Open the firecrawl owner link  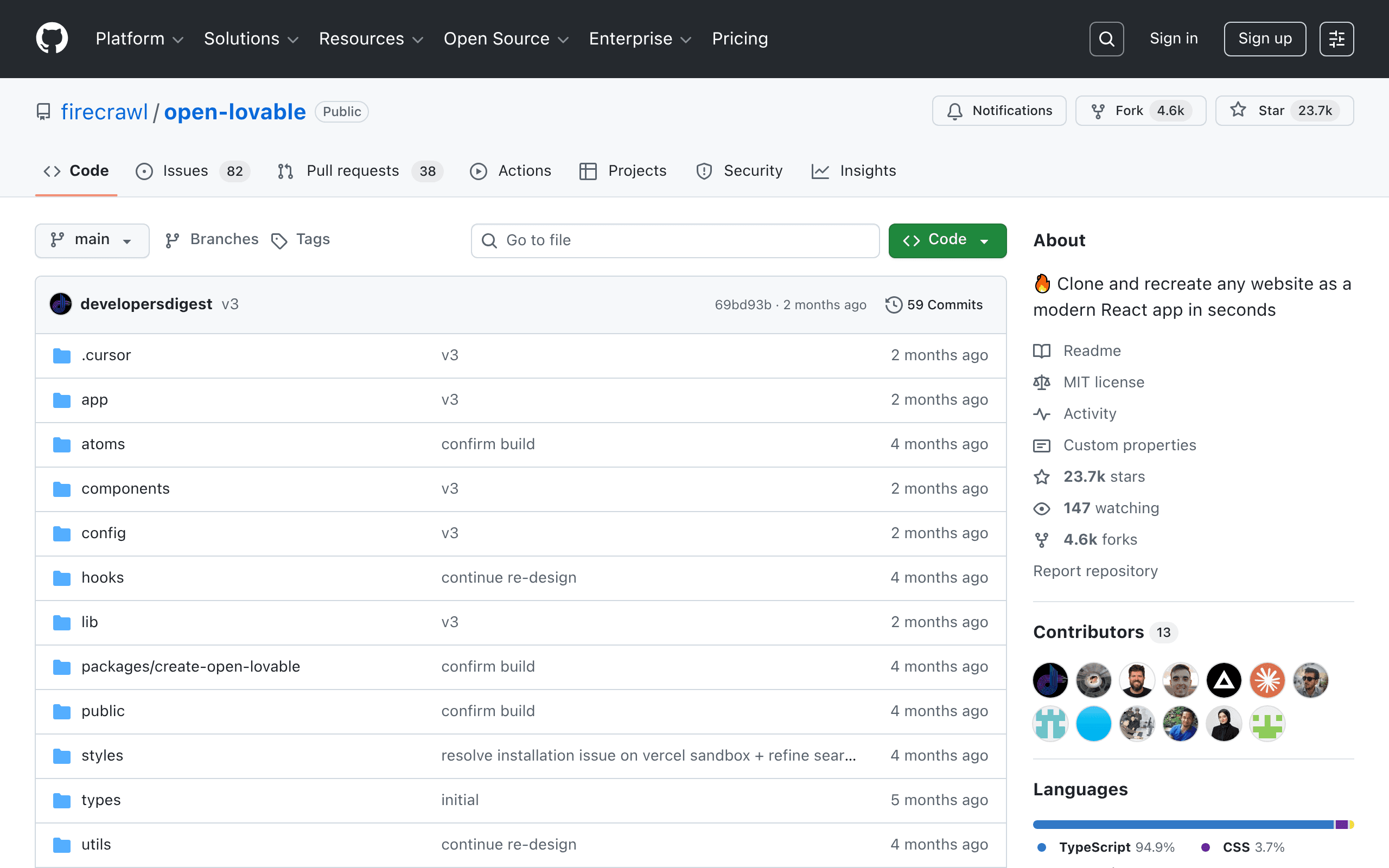click(x=105, y=112)
